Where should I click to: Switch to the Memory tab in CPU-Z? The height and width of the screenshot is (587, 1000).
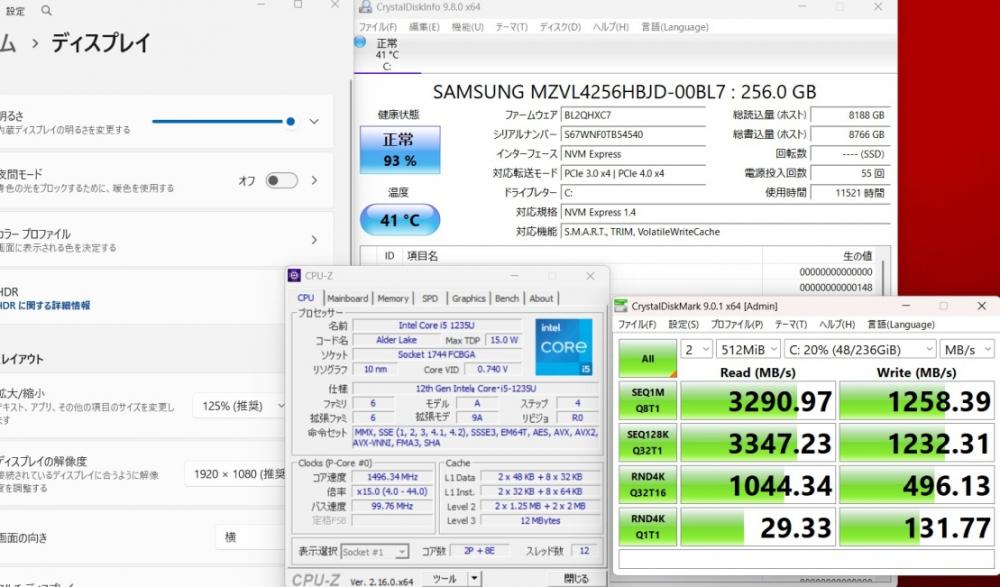click(393, 298)
